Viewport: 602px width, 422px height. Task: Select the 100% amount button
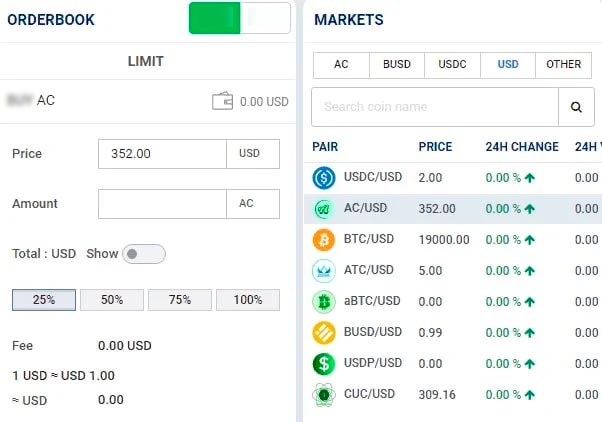pyautogui.click(x=247, y=300)
